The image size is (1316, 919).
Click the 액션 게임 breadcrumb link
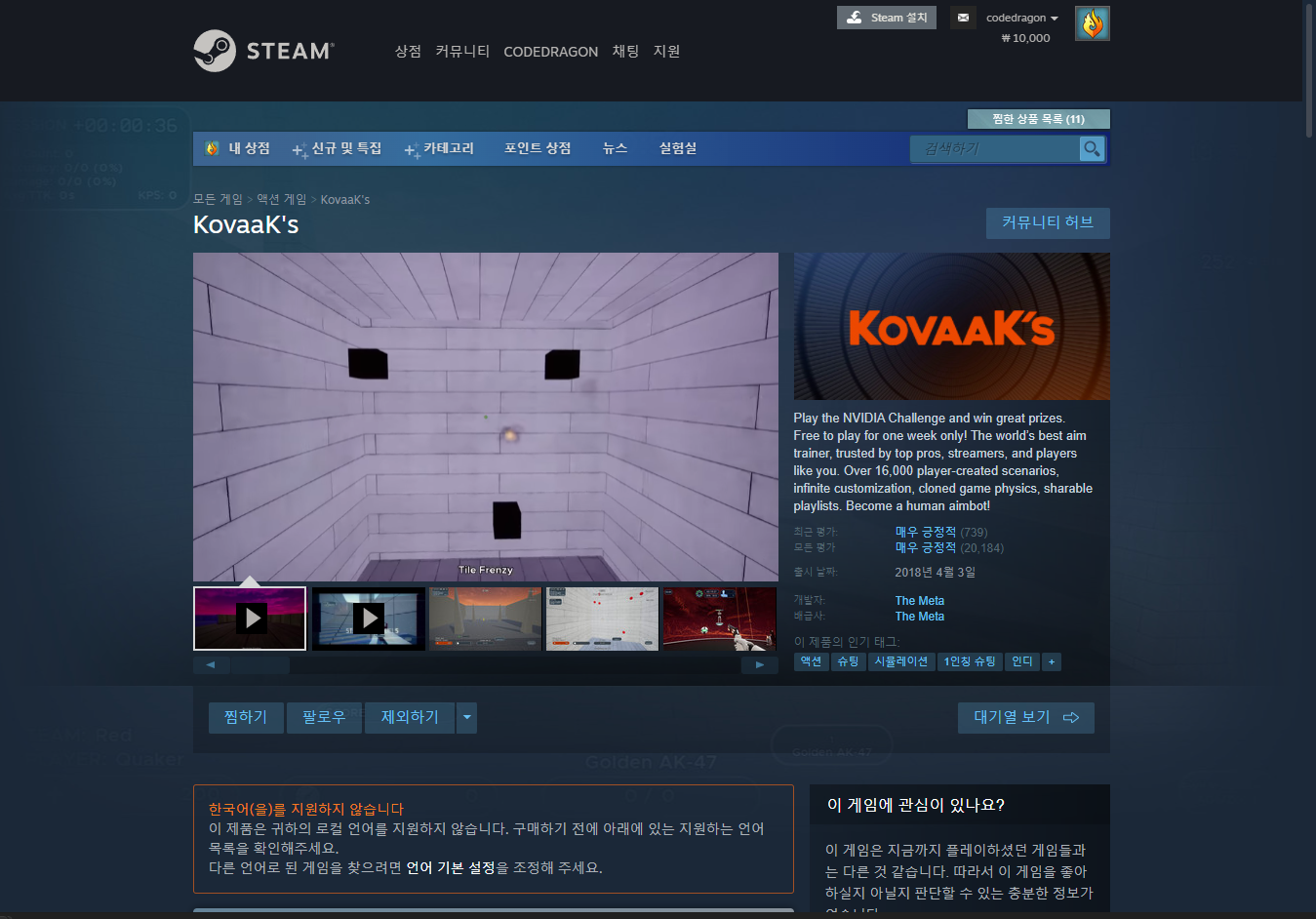(x=282, y=199)
